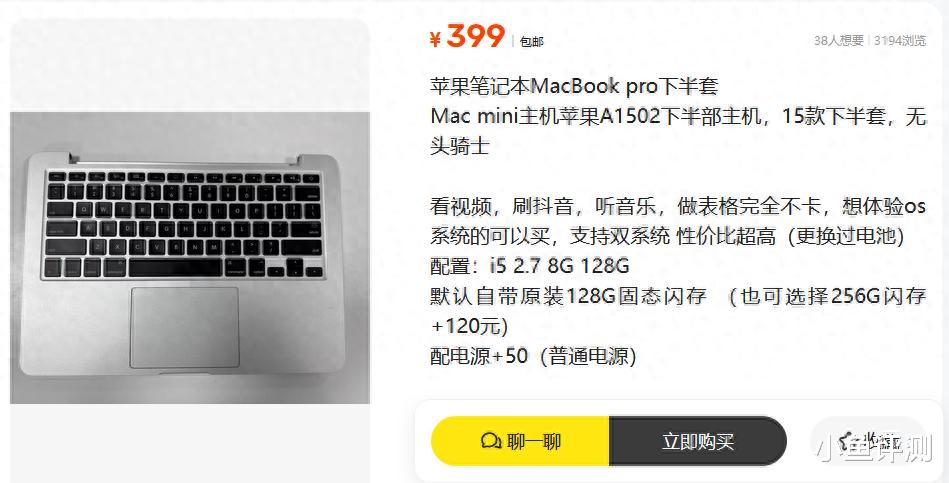949x483 pixels.
Task: Open the MacBook keyboard product photo
Action: (190, 258)
